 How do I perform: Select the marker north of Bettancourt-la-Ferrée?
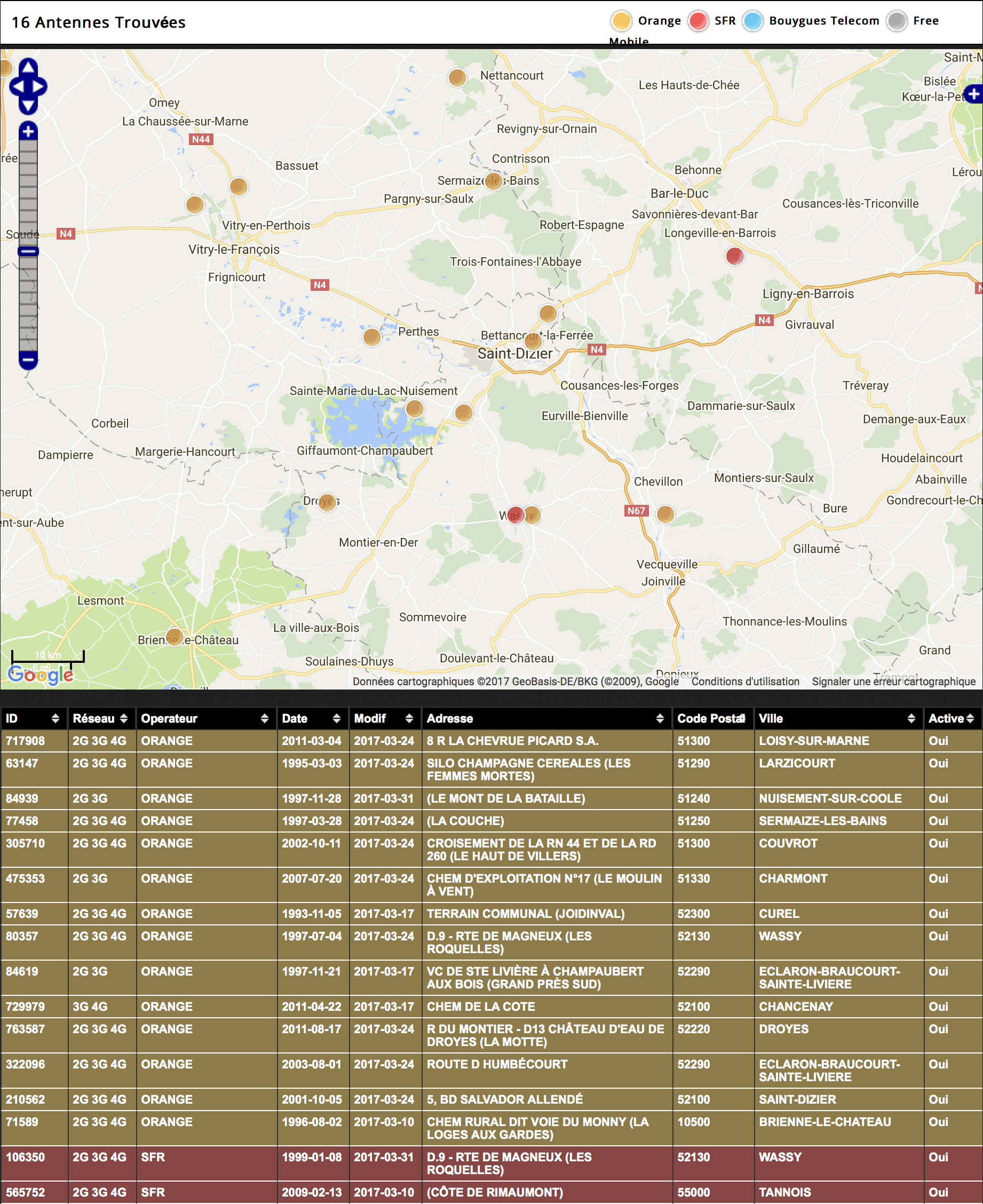[x=548, y=313]
